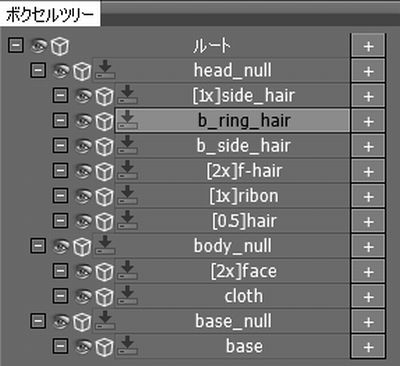Screen dimensions: 400x366
Task: Click the plus button for b_ring_hair
Action: click(368, 121)
